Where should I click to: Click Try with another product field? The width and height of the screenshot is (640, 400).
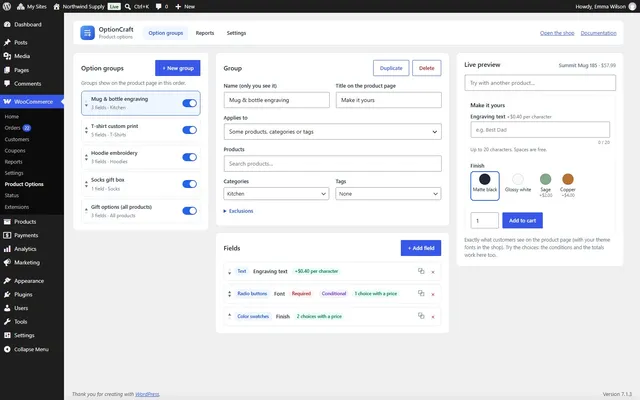pyautogui.click(x=540, y=83)
